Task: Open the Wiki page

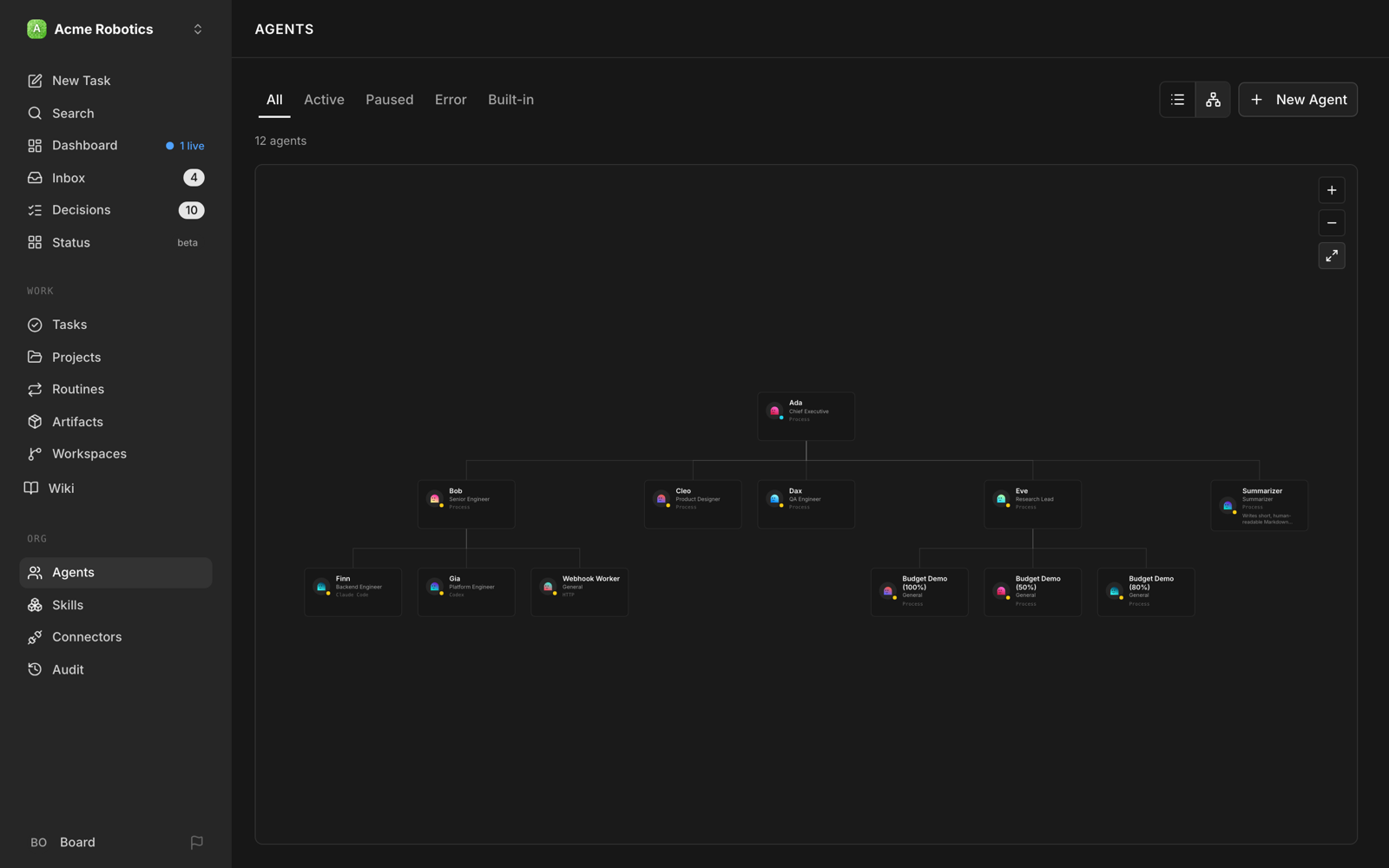Action: 115,489
